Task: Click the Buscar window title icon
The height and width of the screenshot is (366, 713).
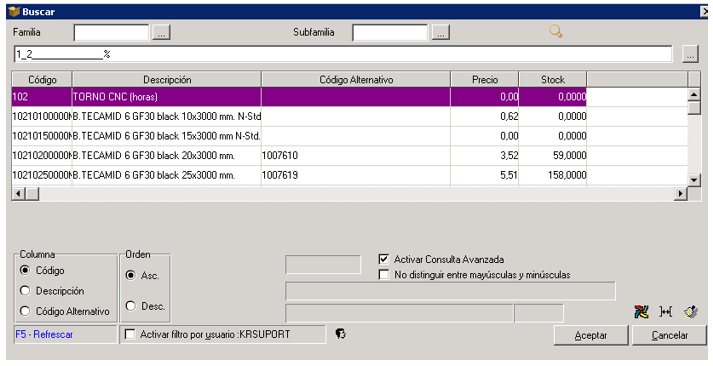Action: 14,12
